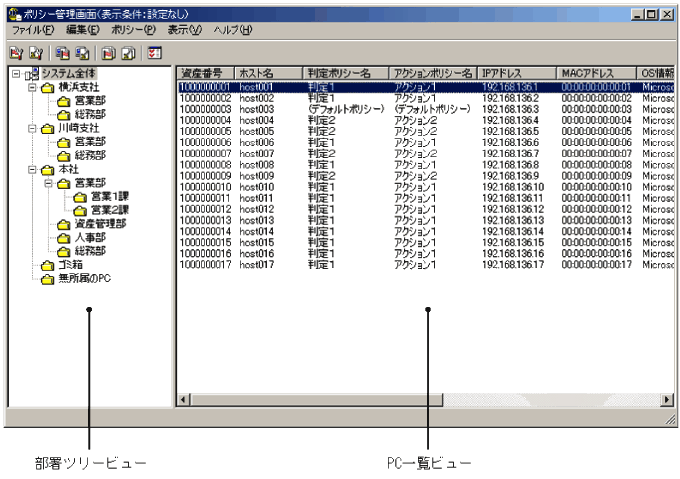
Task: Click folder icon of 営業2課
Action: 80,211
